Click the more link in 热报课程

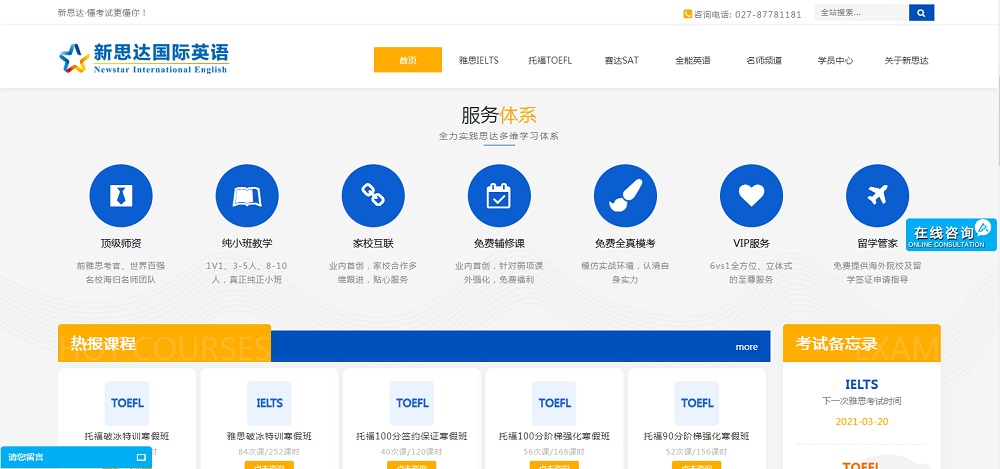[x=746, y=347]
